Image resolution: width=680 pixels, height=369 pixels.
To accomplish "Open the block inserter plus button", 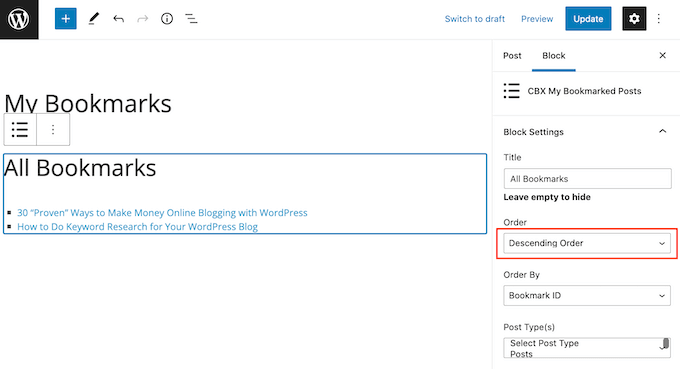I will (65, 19).
